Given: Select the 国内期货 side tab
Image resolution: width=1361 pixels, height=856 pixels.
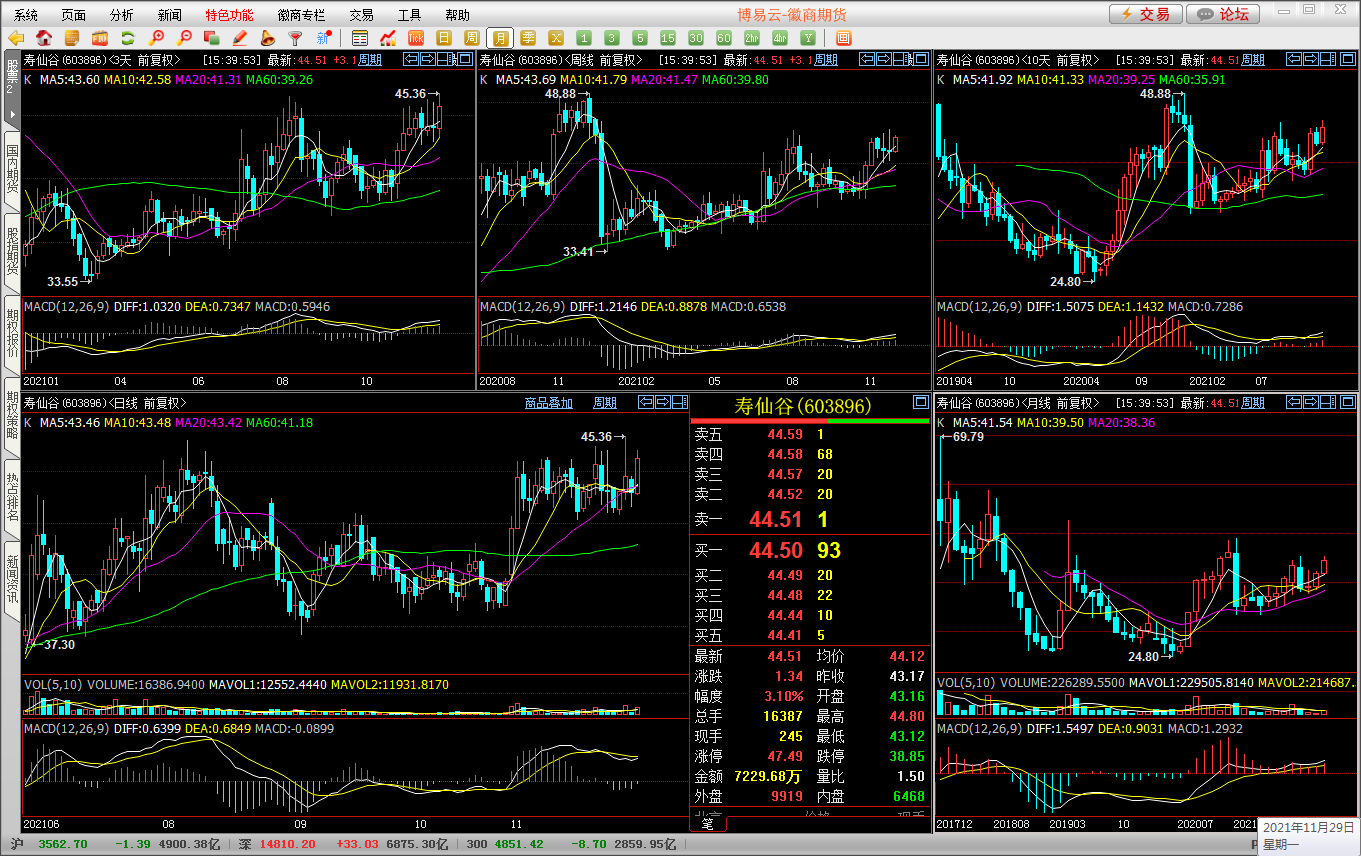Looking at the screenshot, I should tap(12, 170).
